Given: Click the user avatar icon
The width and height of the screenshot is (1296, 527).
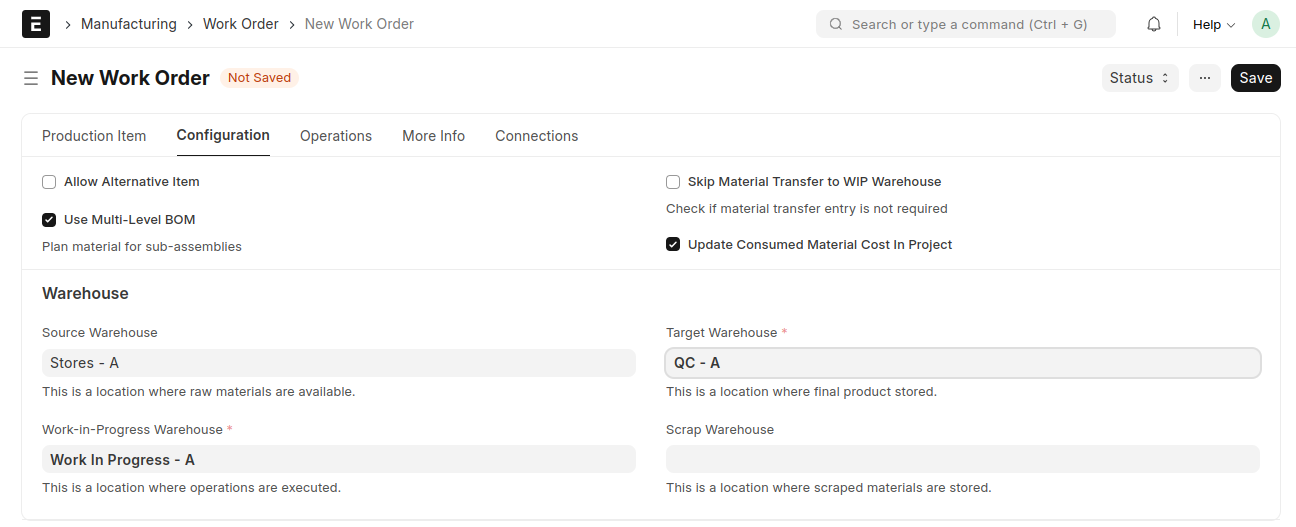Looking at the screenshot, I should coord(1266,24).
